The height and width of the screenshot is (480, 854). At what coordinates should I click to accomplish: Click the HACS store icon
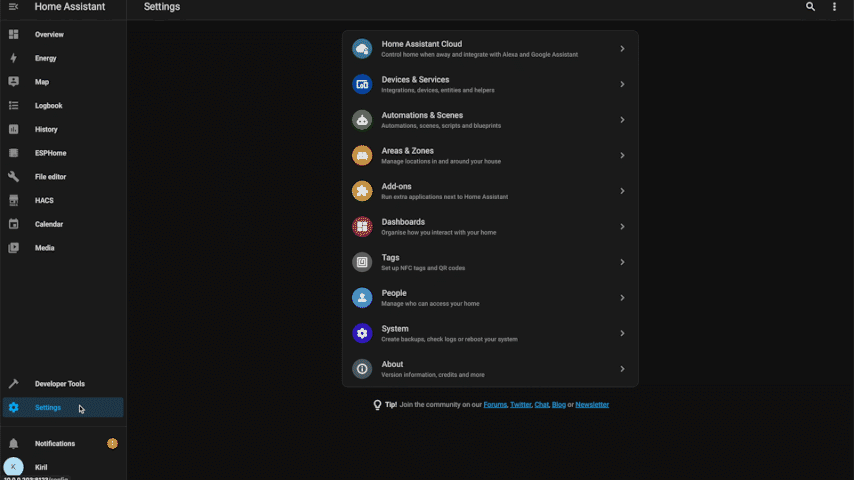14,200
